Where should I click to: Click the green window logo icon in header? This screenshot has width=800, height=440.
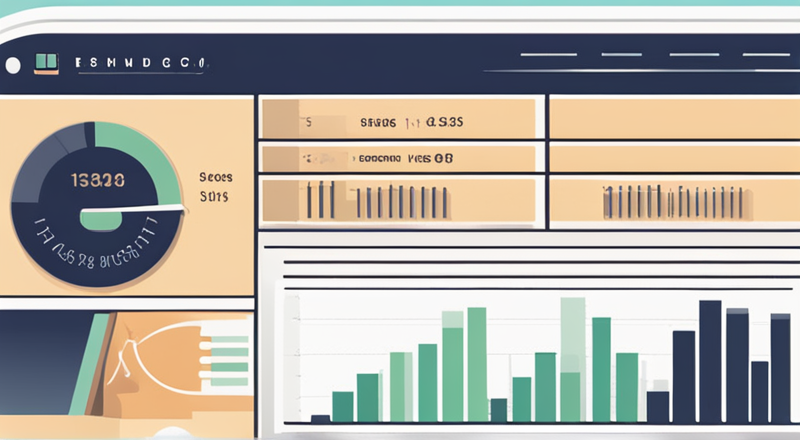click(x=46, y=63)
